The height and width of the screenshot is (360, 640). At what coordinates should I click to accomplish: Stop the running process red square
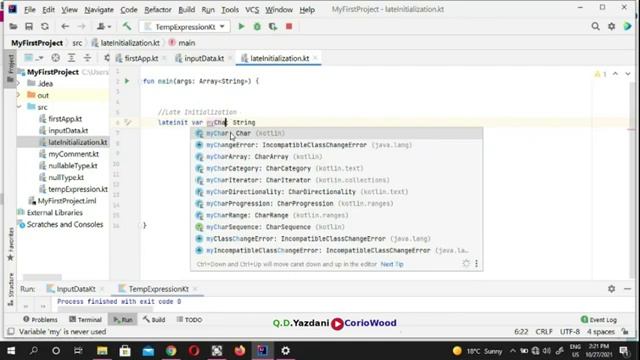[289, 27]
